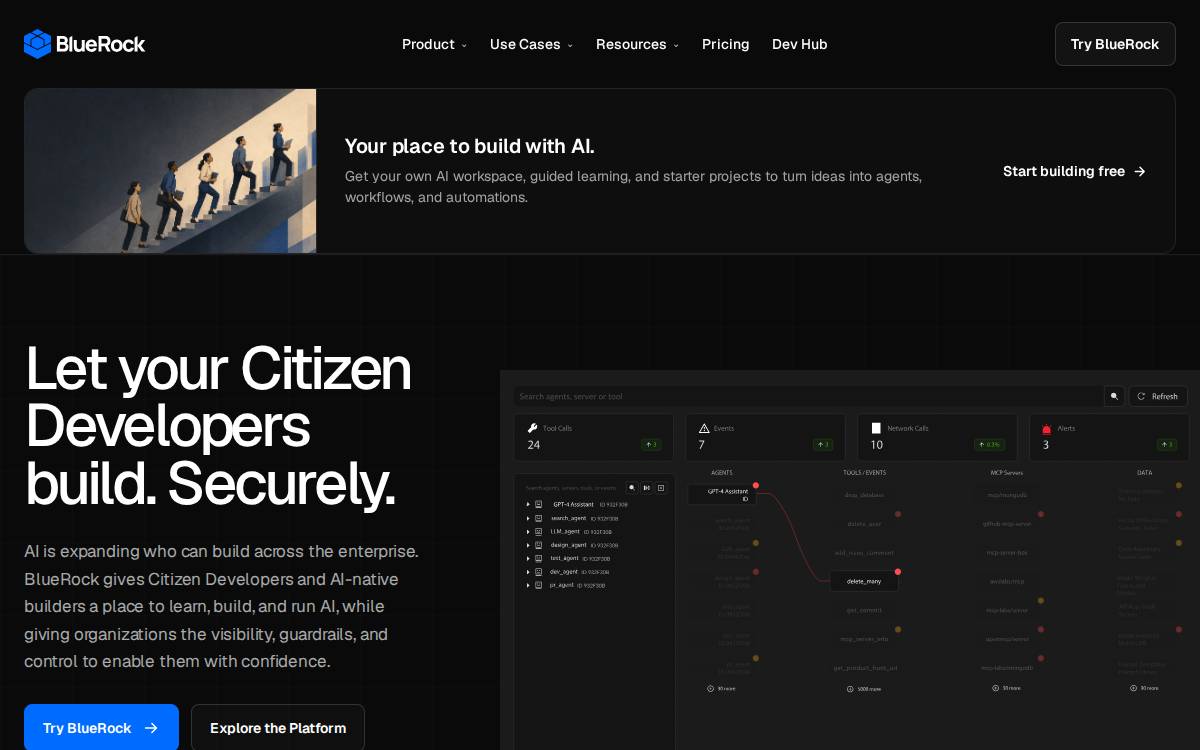Click the agent panel search icon
Screen dimensions: 1200x750
point(632,488)
